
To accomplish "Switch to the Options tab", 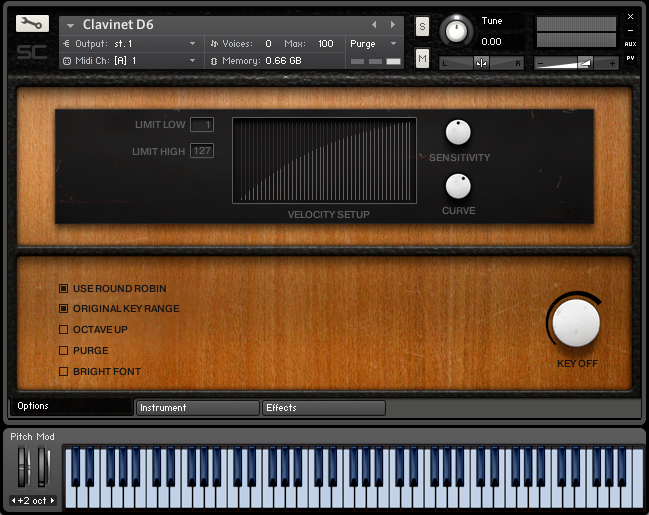I will tap(71, 407).
